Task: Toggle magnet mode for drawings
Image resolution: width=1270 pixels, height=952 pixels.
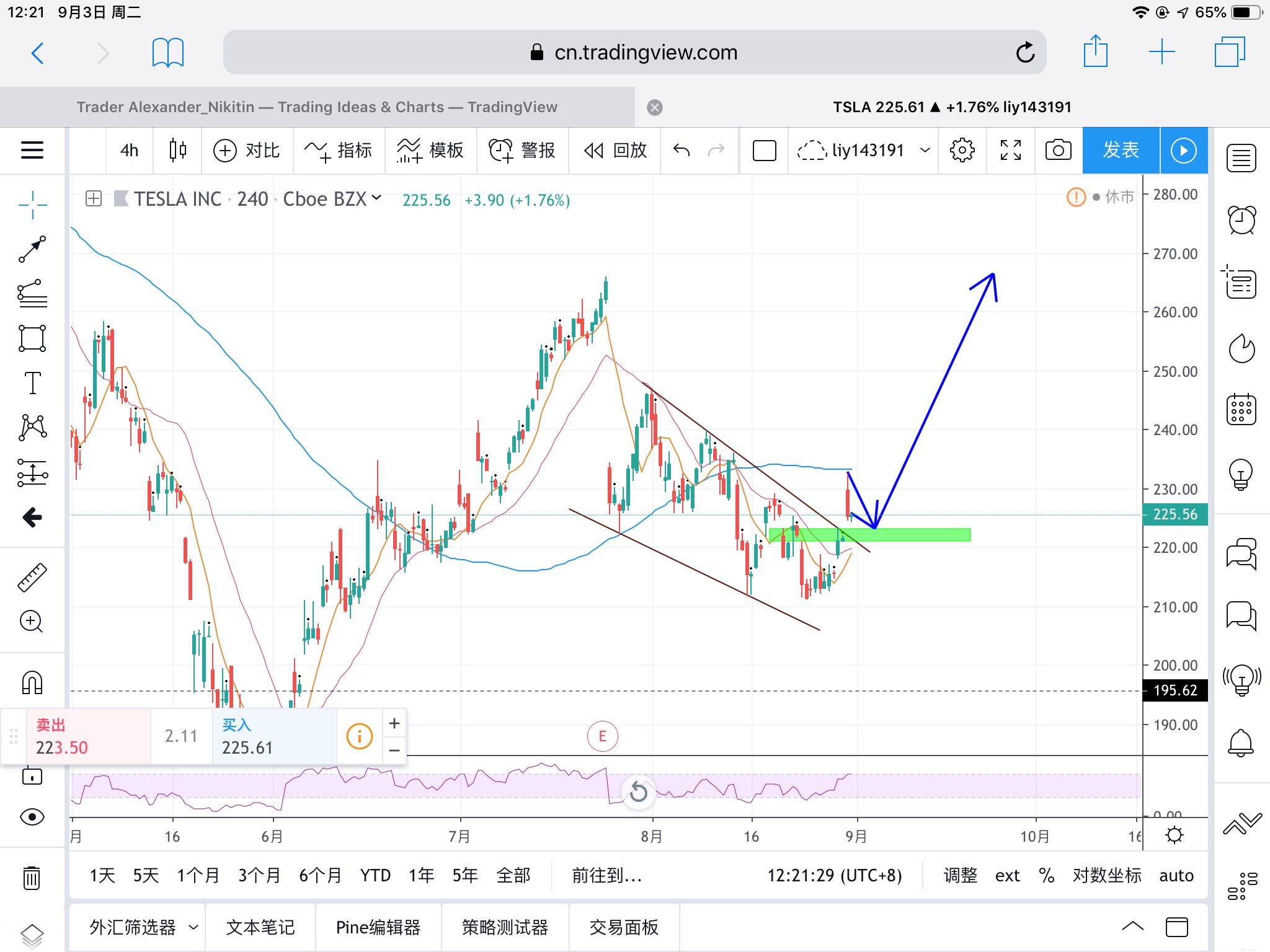Action: (32, 683)
